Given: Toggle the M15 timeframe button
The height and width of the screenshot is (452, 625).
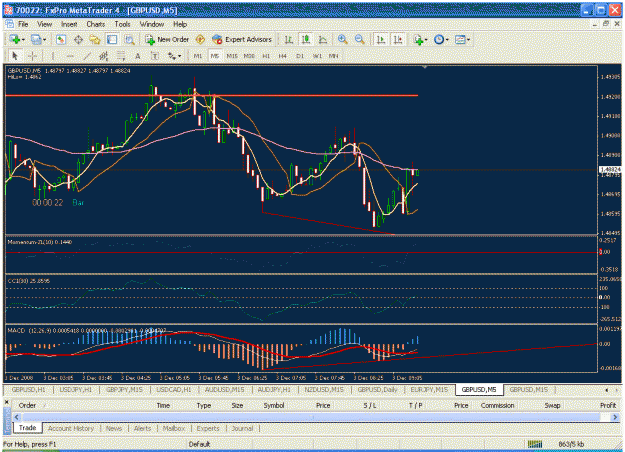Looking at the screenshot, I should (x=232, y=56).
